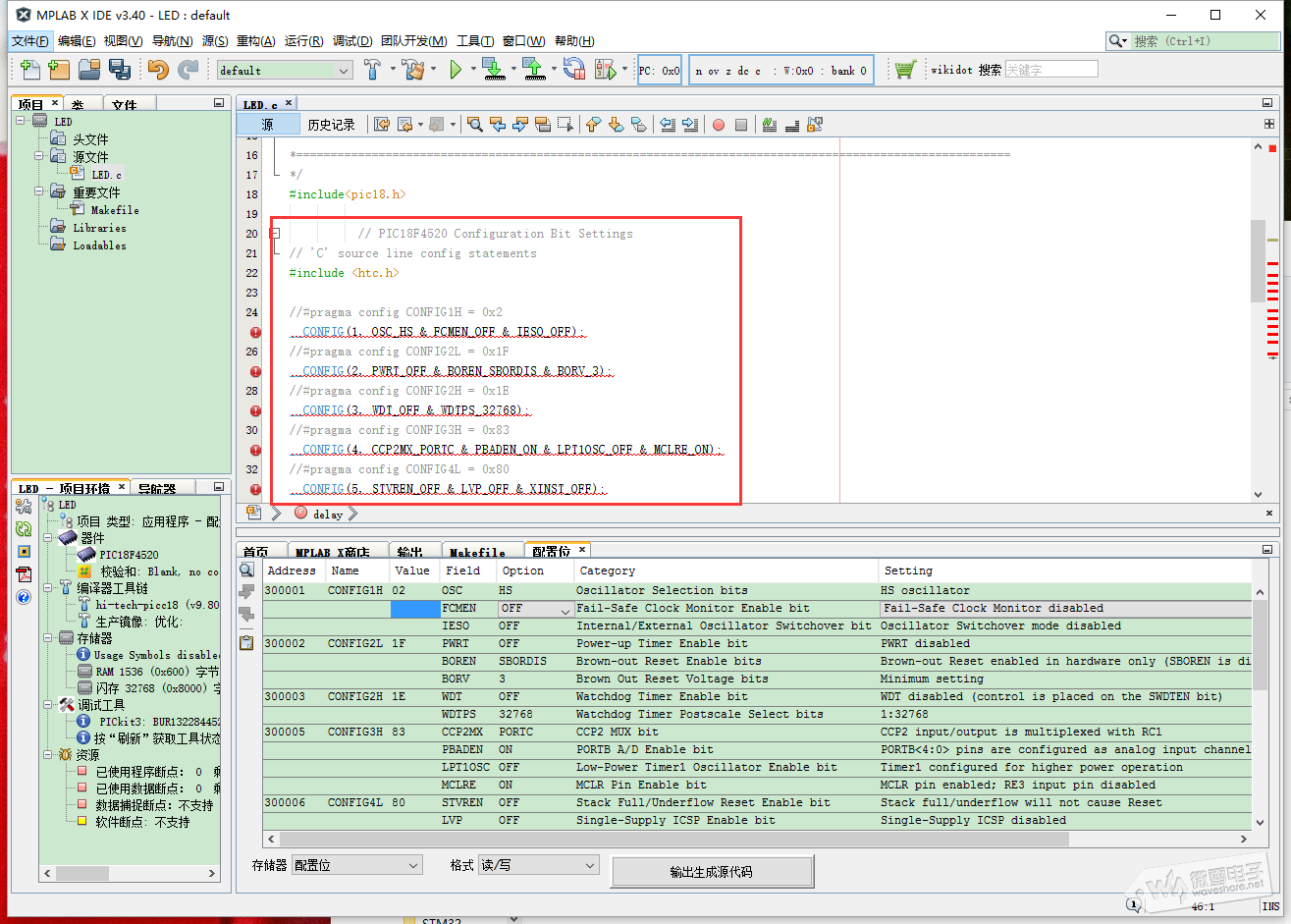
Task: Program the device with the download arrow icon
Action: [x=493, y=70]
